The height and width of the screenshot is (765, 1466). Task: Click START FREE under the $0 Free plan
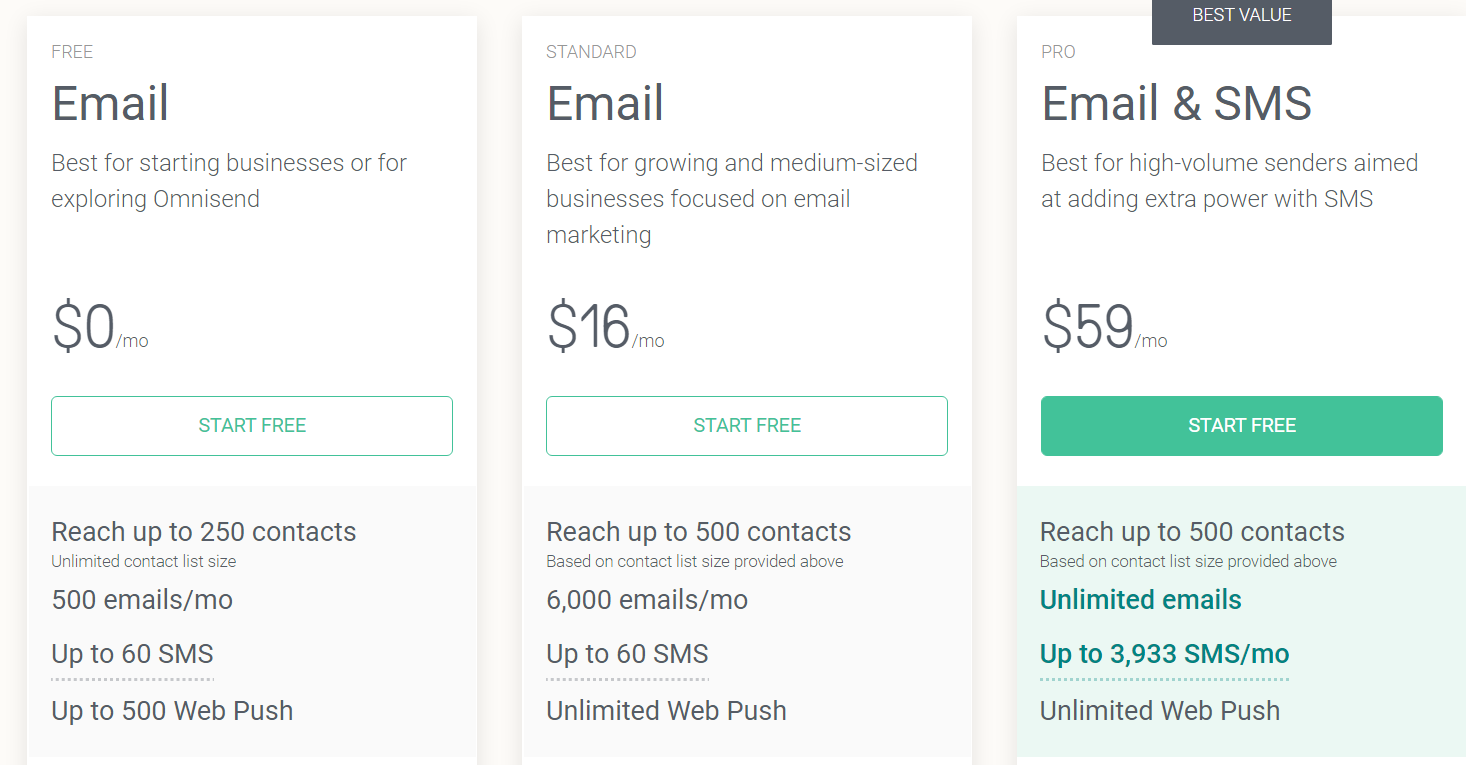(252, 426)
